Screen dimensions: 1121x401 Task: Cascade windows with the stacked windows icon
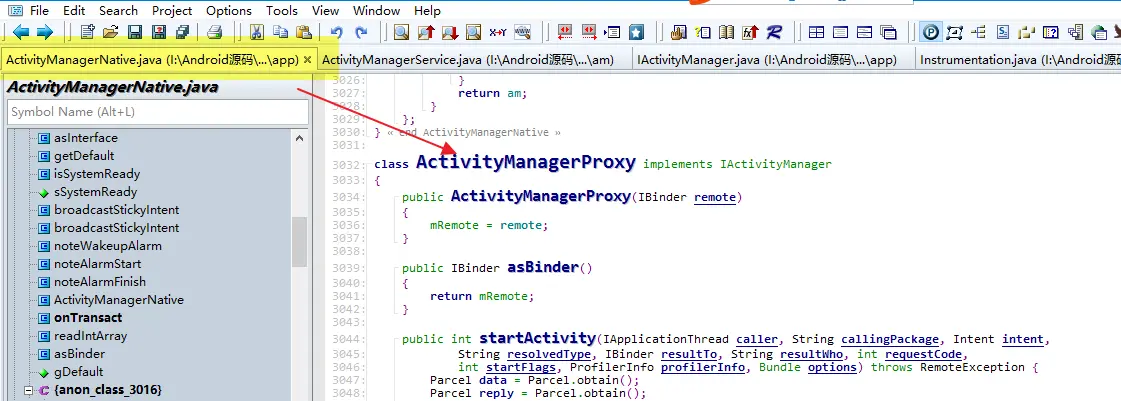(888, 31)
